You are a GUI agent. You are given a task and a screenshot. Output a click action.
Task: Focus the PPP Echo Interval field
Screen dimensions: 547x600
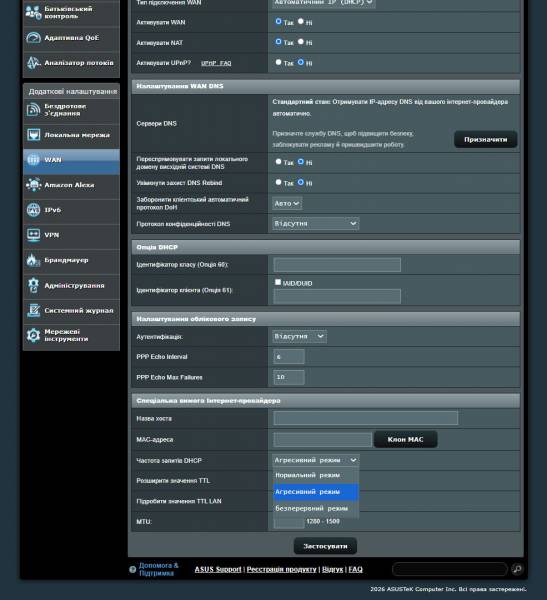pyautogui.click(x=289, y=357)
